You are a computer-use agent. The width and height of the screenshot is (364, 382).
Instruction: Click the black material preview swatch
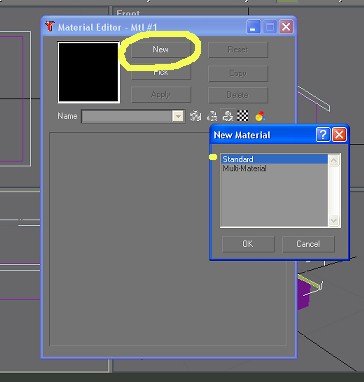coord(89,72)
